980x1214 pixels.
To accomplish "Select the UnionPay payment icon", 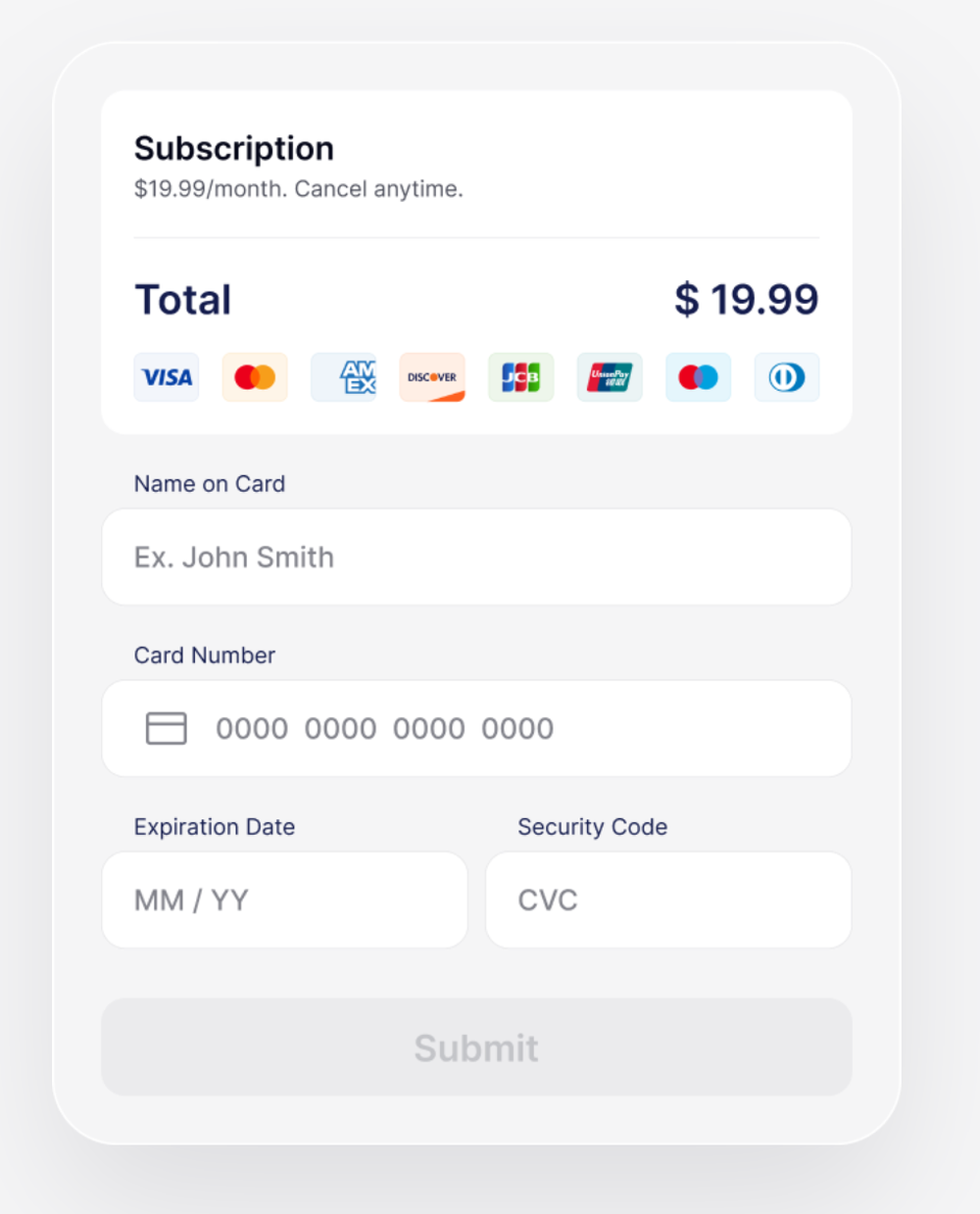I will pyautogui.click(x=609, y=377).
